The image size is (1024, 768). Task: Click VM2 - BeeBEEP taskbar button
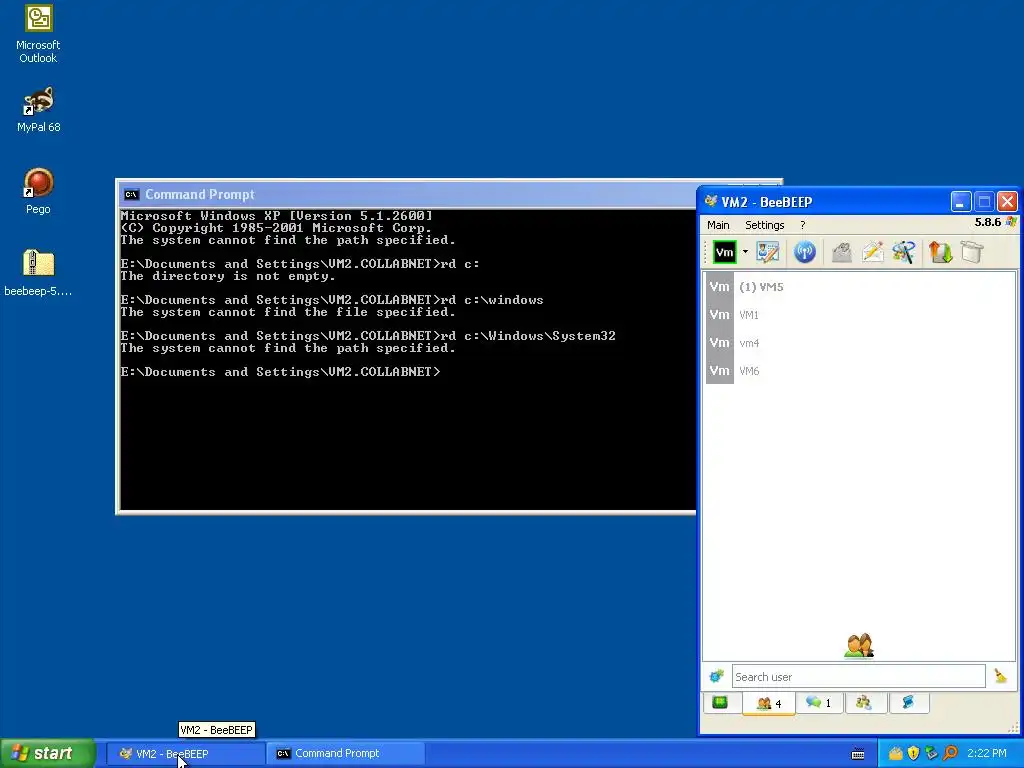[x=186, y=754]
